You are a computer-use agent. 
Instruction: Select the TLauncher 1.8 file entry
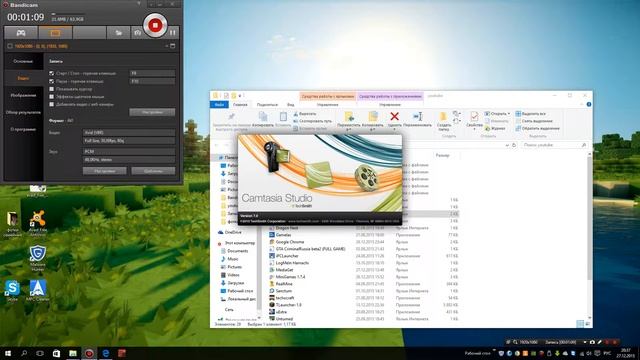coord(285,305)
